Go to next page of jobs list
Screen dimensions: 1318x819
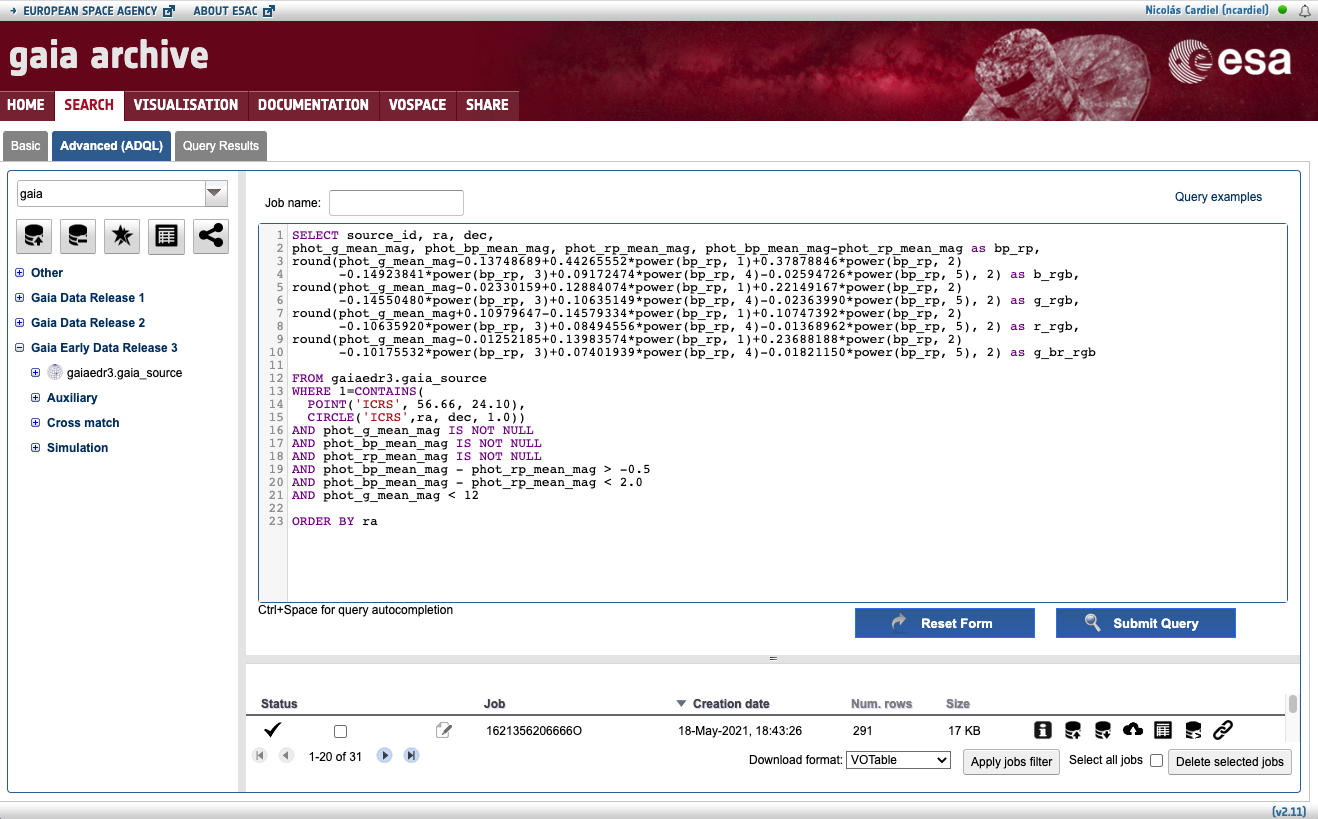point(384,756)
